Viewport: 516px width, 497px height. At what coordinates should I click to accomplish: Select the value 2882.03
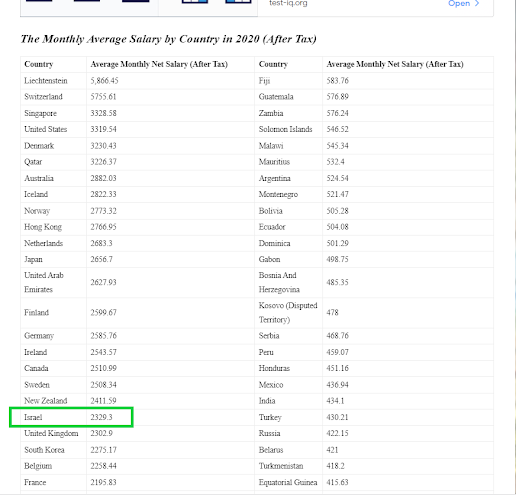click(x=103, y=178)
